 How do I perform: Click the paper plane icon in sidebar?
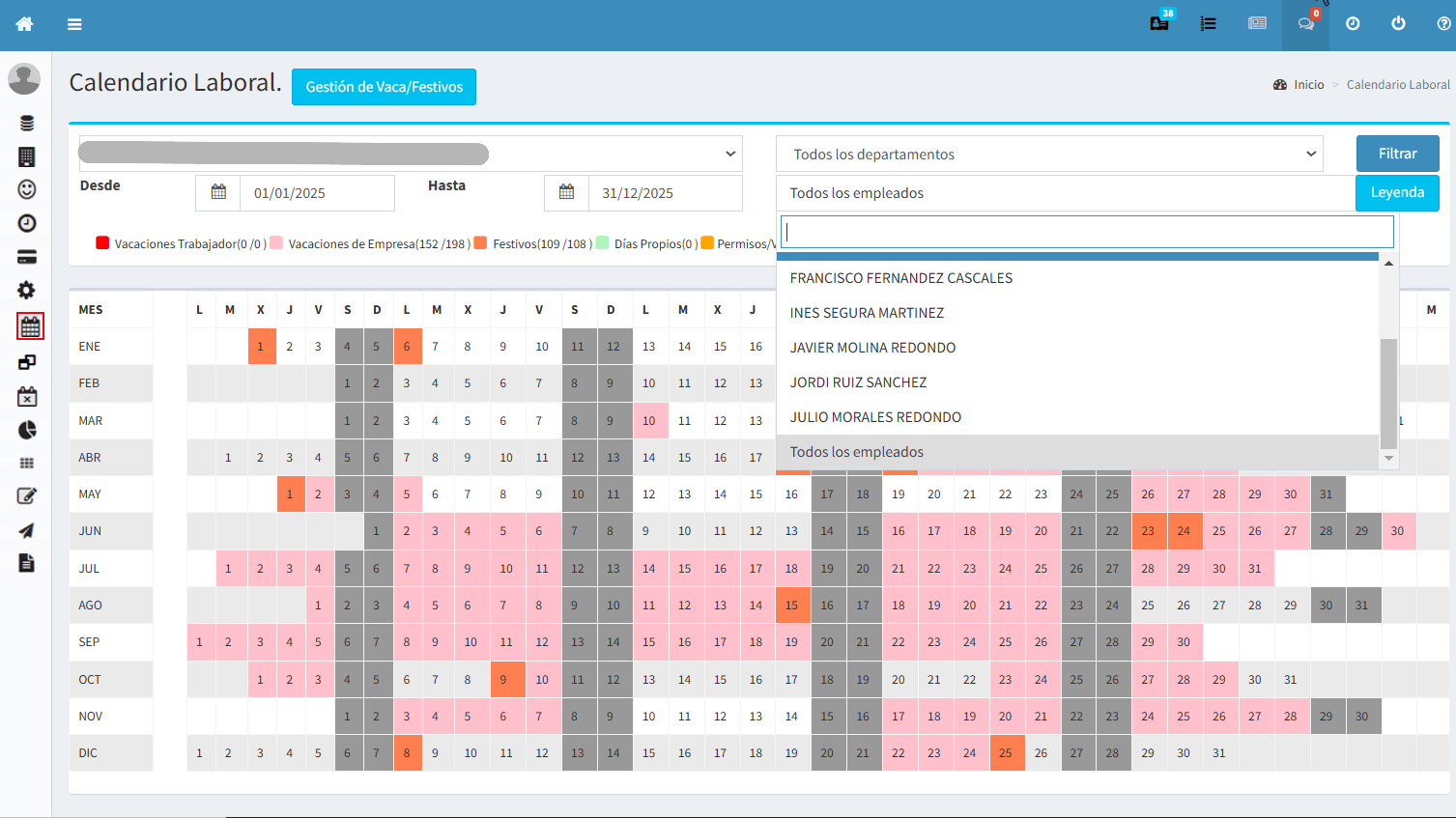pos(27,530)
